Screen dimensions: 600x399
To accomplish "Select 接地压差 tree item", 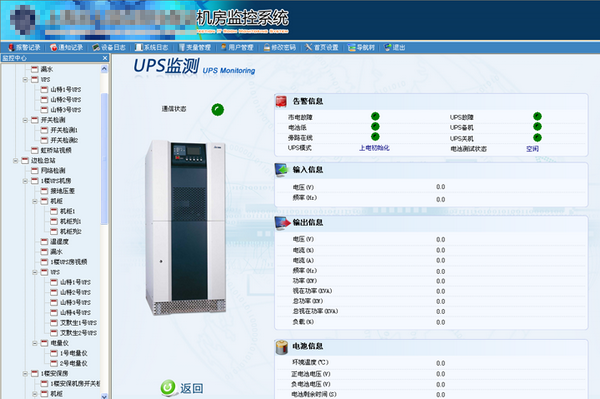I will click(x=62, y=191).
